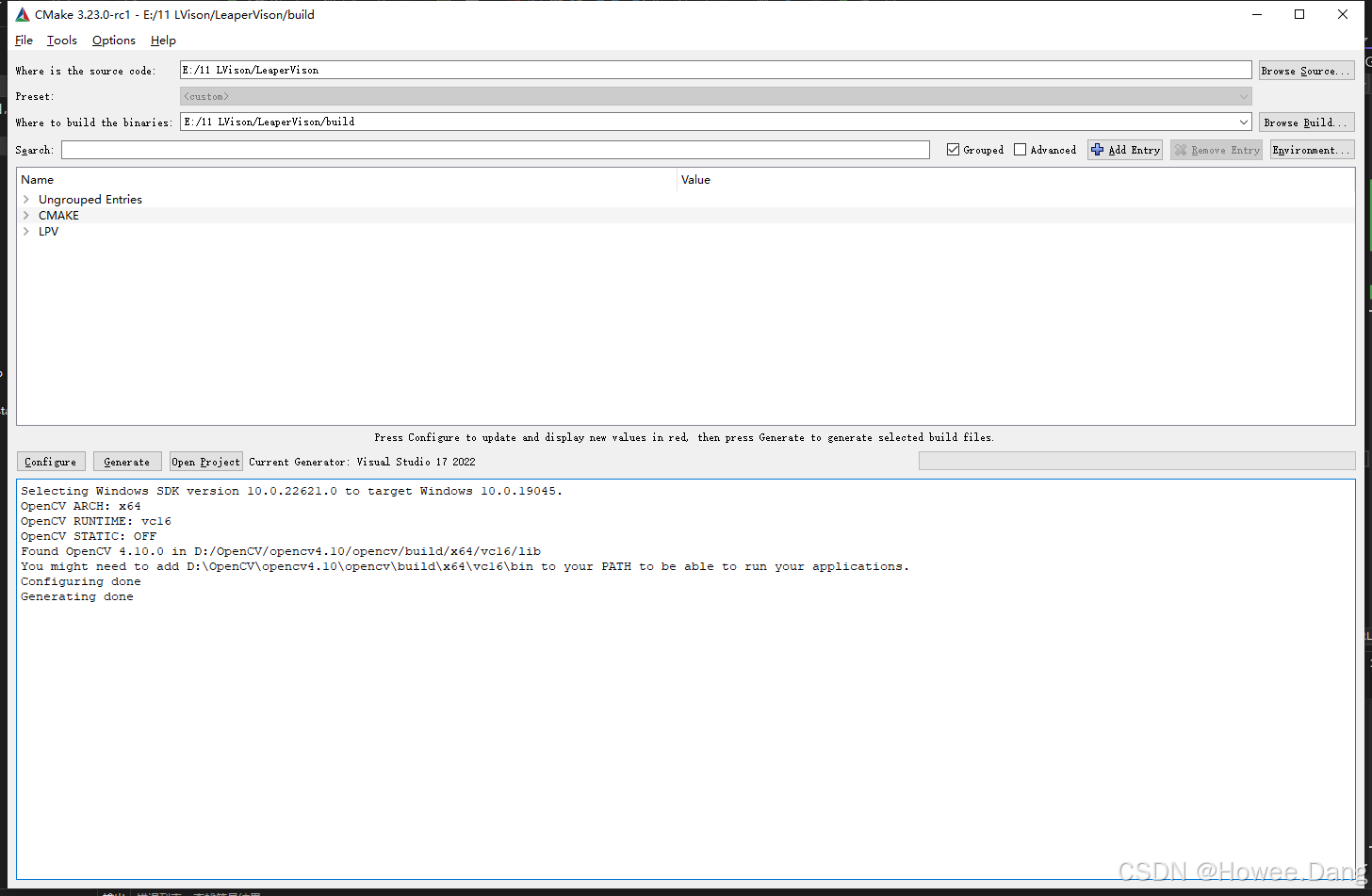Click the 'OpenCV ARCH: x64' output line
This screenshot has width=1372, height=896.
click(x=81, y=506)
